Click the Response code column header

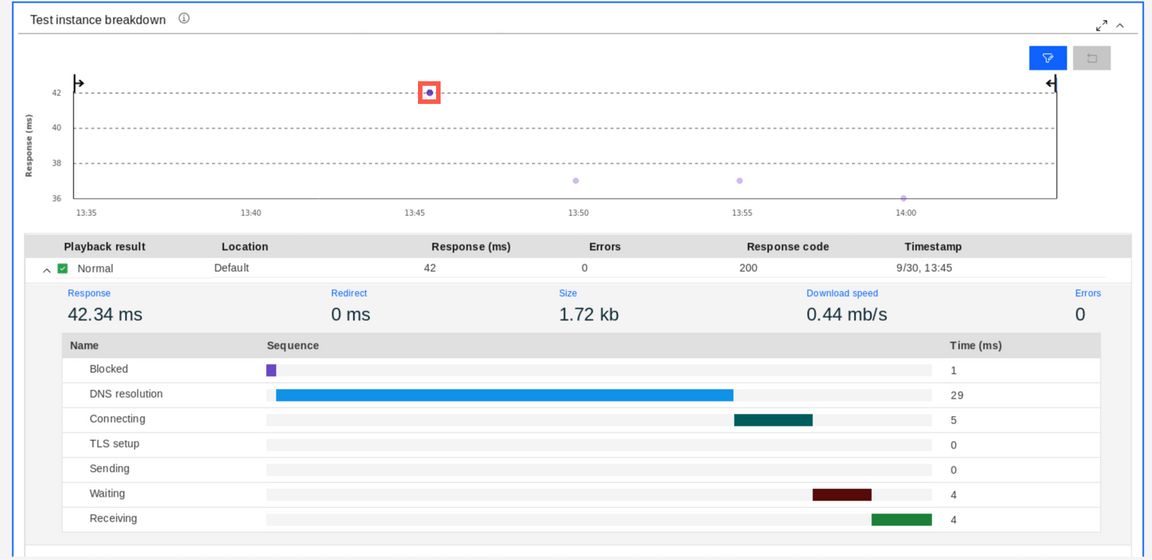(x=788, y=247)
